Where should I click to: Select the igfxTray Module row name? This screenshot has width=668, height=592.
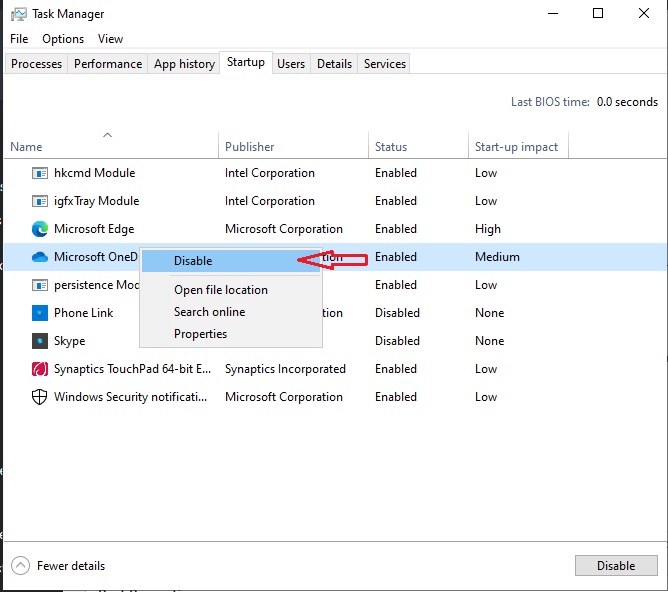[x=97, y=201]
